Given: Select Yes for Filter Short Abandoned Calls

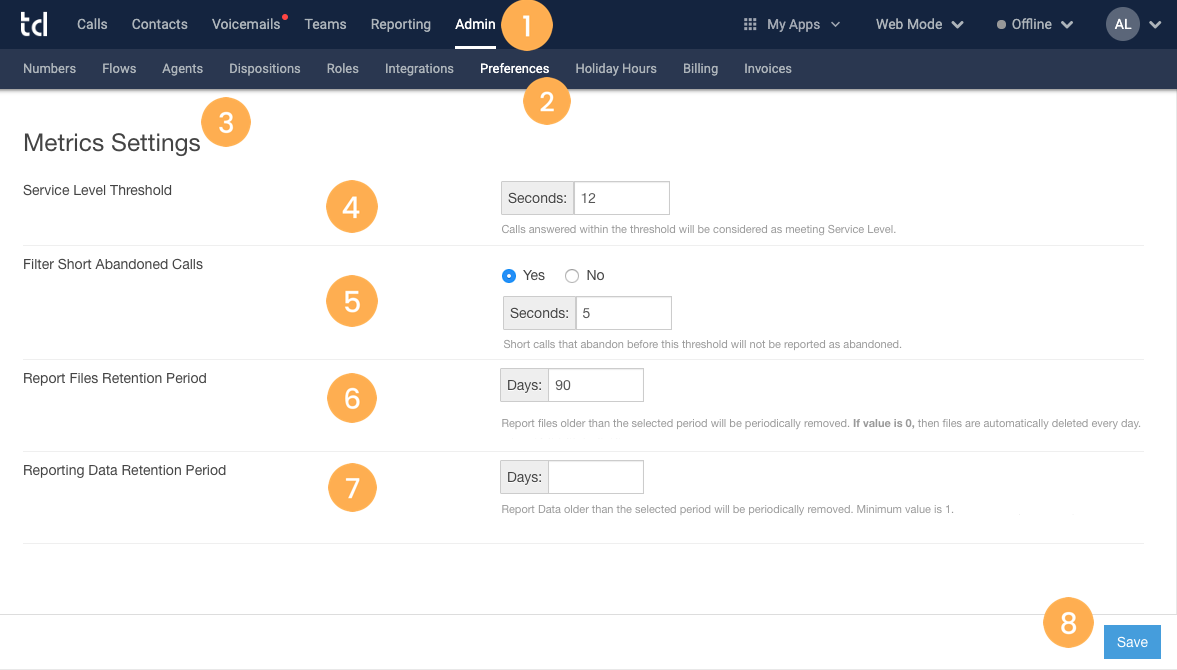Looking at the screenshot, I should (508, 275).
